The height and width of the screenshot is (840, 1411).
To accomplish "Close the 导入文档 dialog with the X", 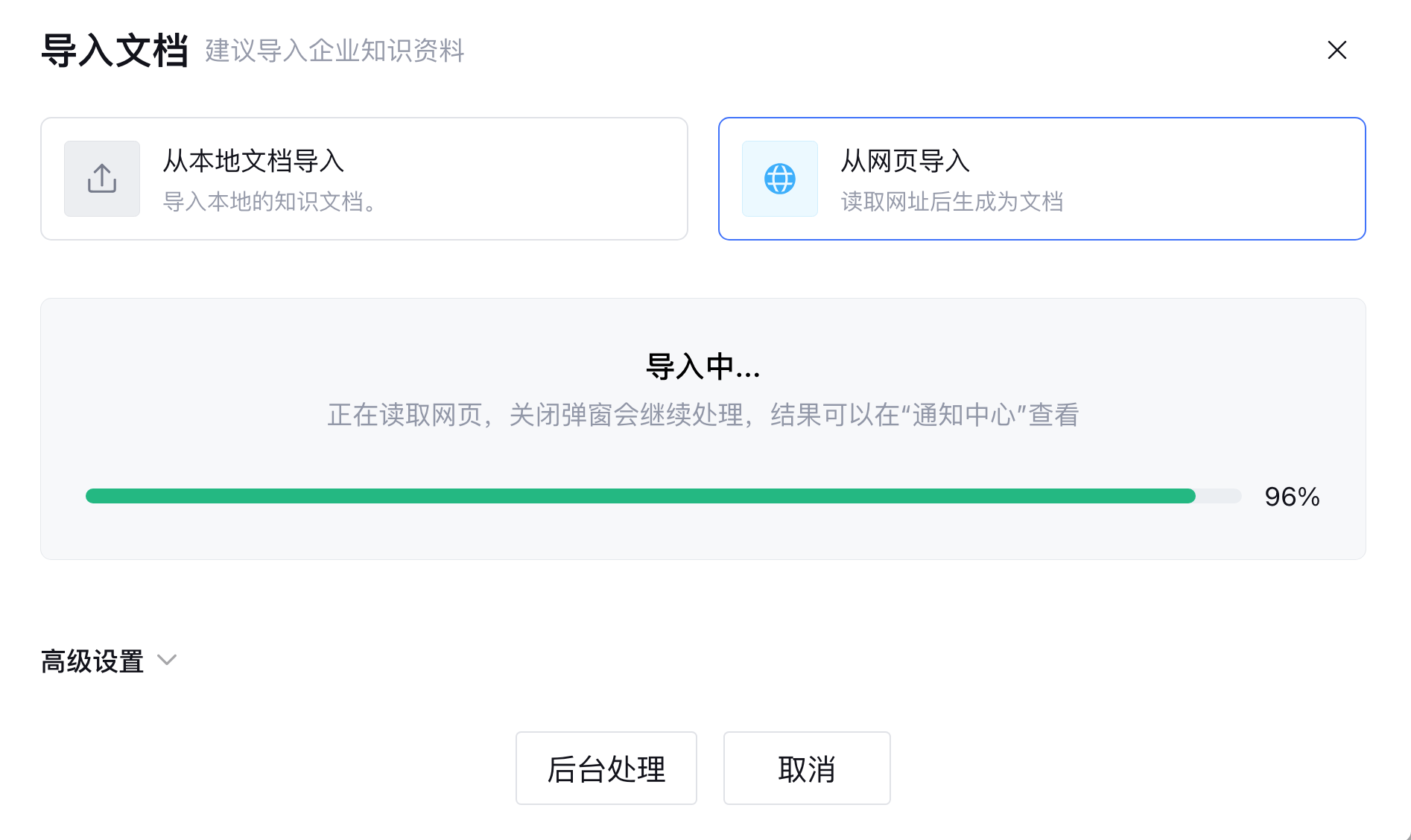I will [x=1337, y=50].
